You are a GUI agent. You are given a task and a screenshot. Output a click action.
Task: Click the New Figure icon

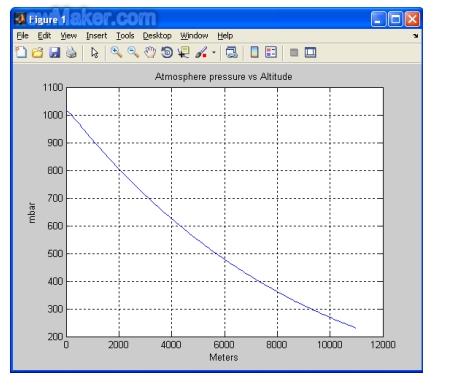(21, 52)
